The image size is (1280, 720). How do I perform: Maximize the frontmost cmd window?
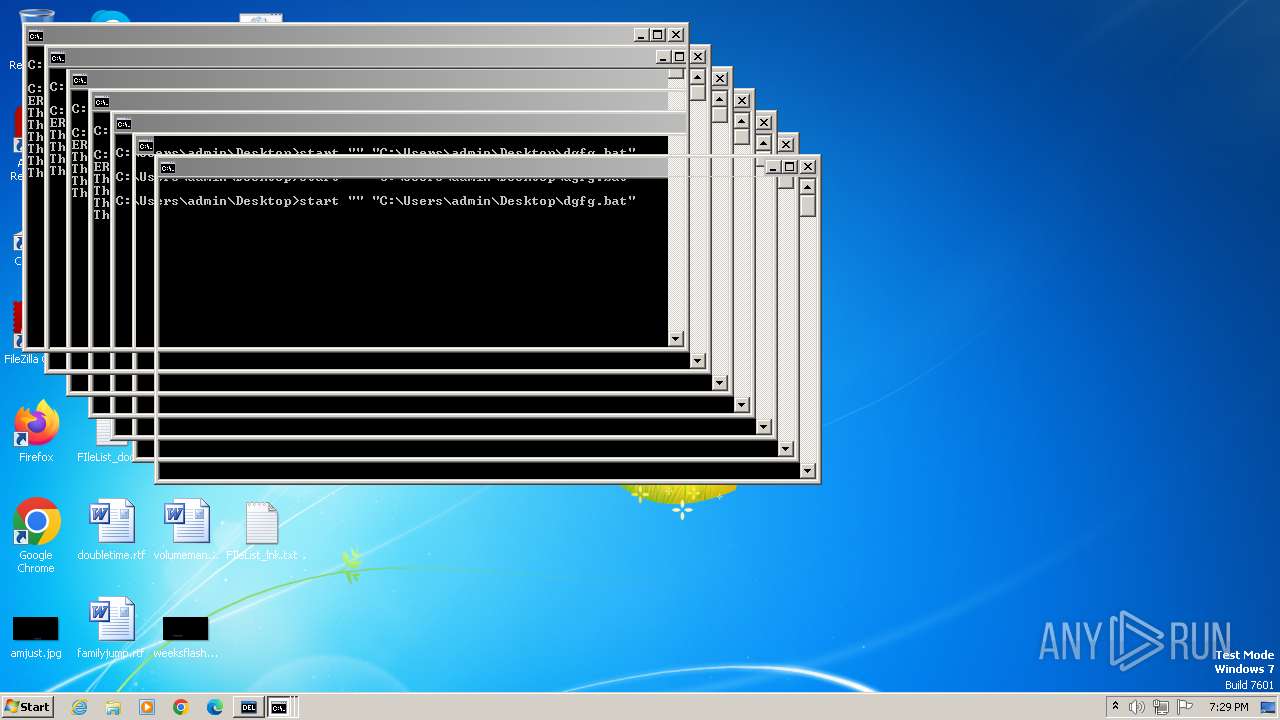point(789,167)
